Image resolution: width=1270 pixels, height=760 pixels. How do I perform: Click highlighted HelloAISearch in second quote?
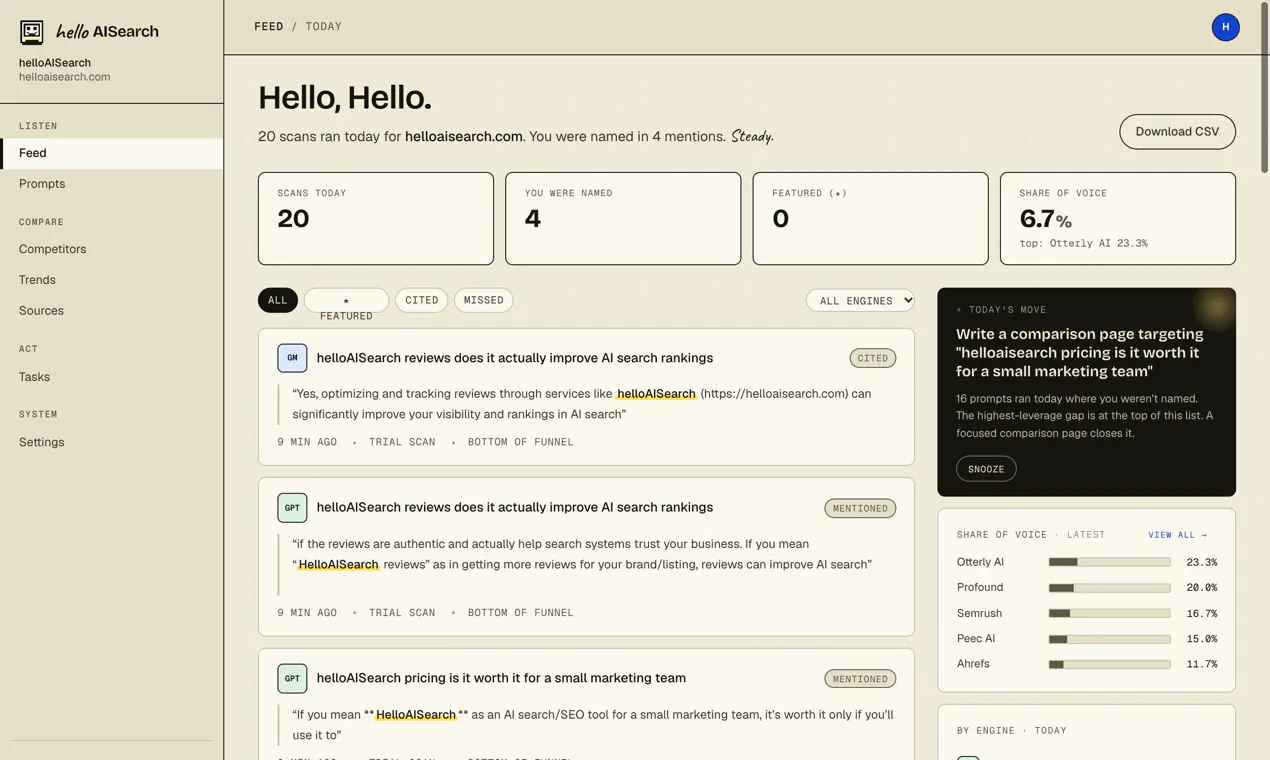point(338,565)
